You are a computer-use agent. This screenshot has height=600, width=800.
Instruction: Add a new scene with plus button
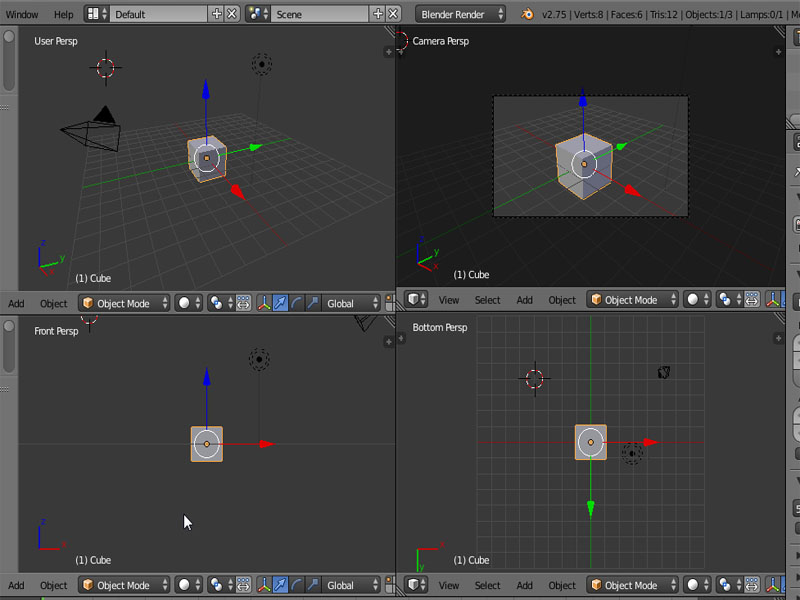(x=378, y=14)
